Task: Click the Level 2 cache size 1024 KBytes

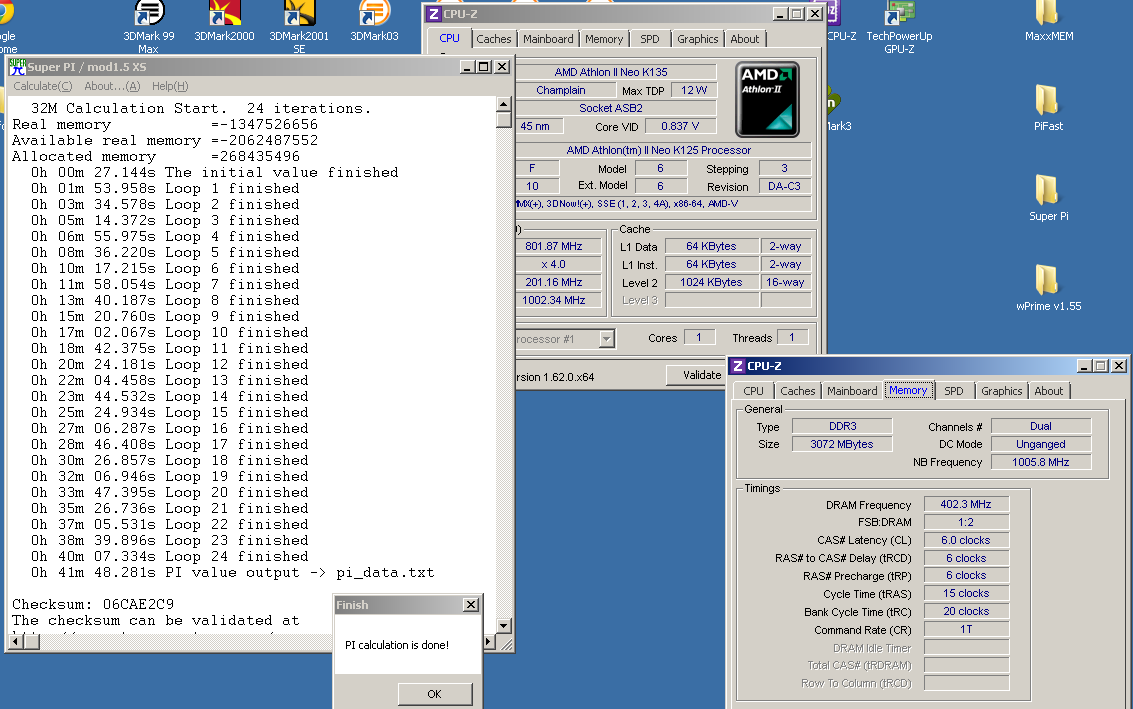Action: 711,282
